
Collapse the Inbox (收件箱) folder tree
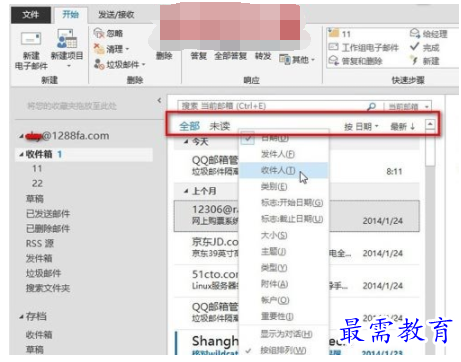click(x=21, y=154)
